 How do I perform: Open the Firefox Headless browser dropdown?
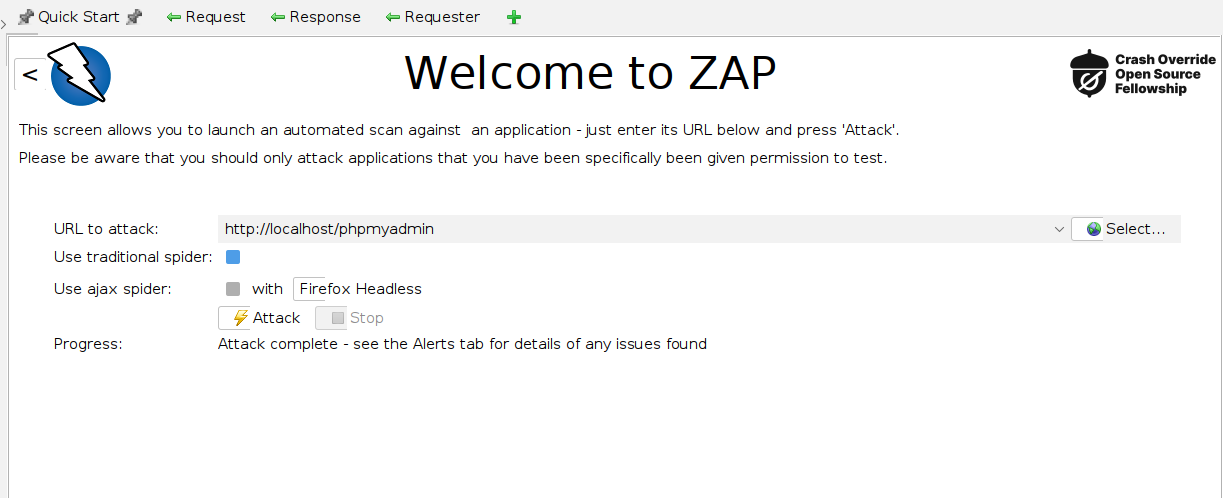pos(359,289)
